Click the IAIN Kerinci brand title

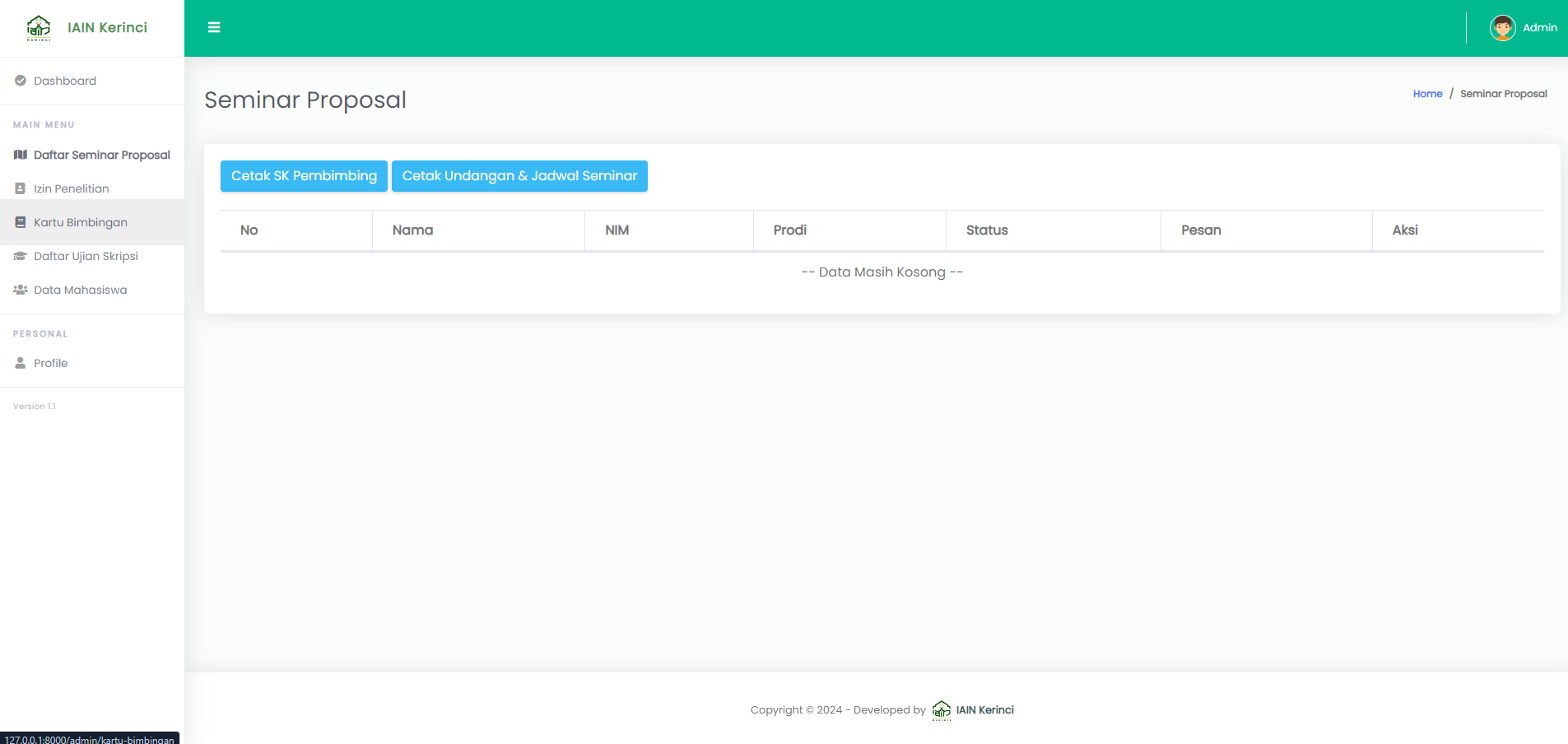[107, 28]
